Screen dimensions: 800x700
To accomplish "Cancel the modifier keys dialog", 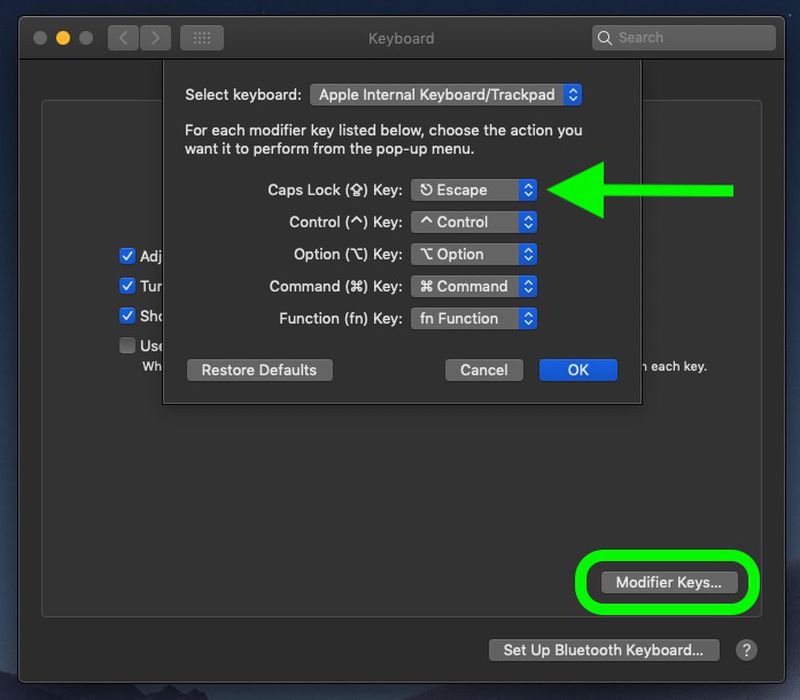I will (x=484, y=370).
